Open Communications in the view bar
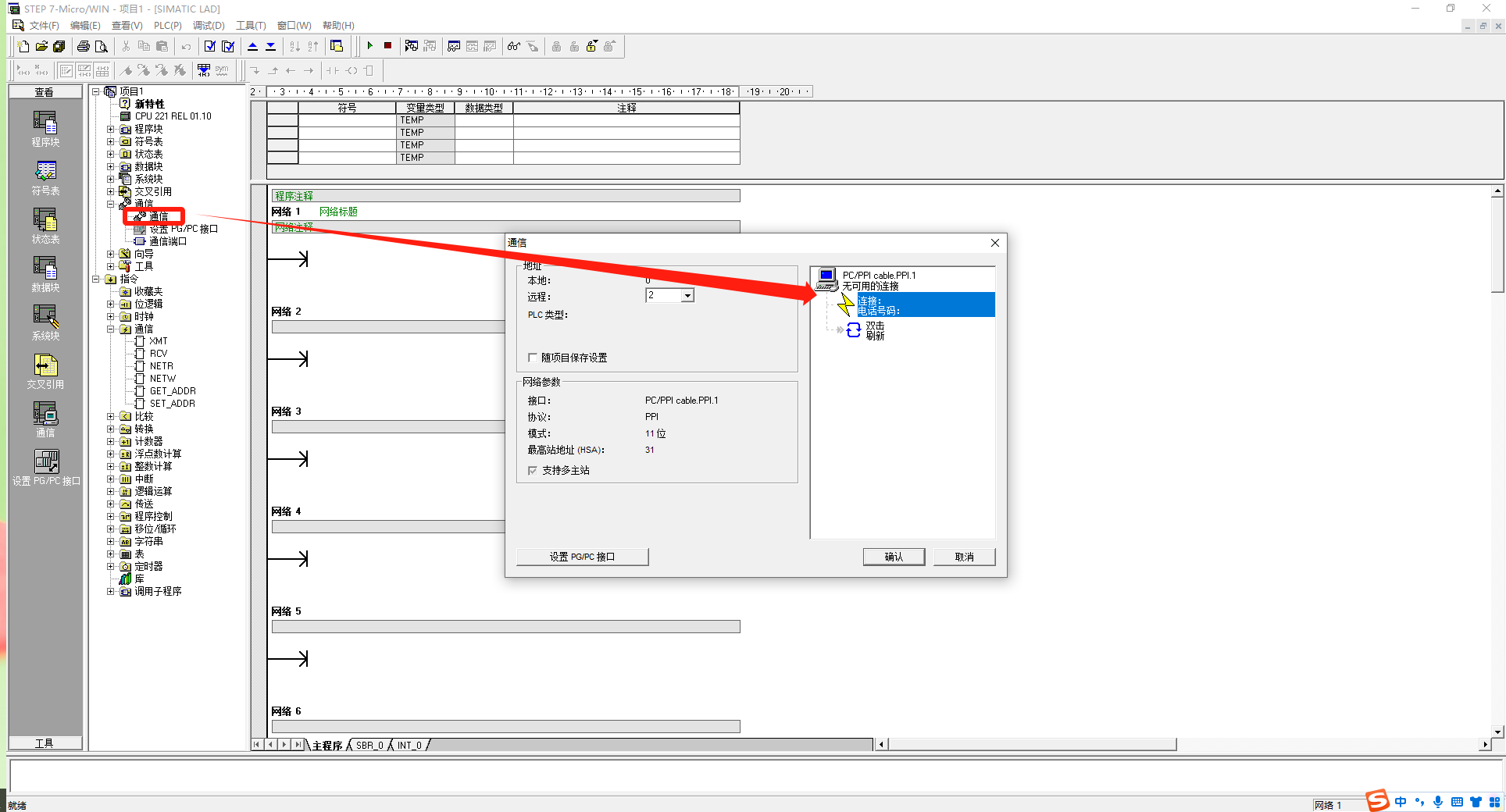Image resolution: width=1506 pixels, height=812 pixels. coord(45,419)
